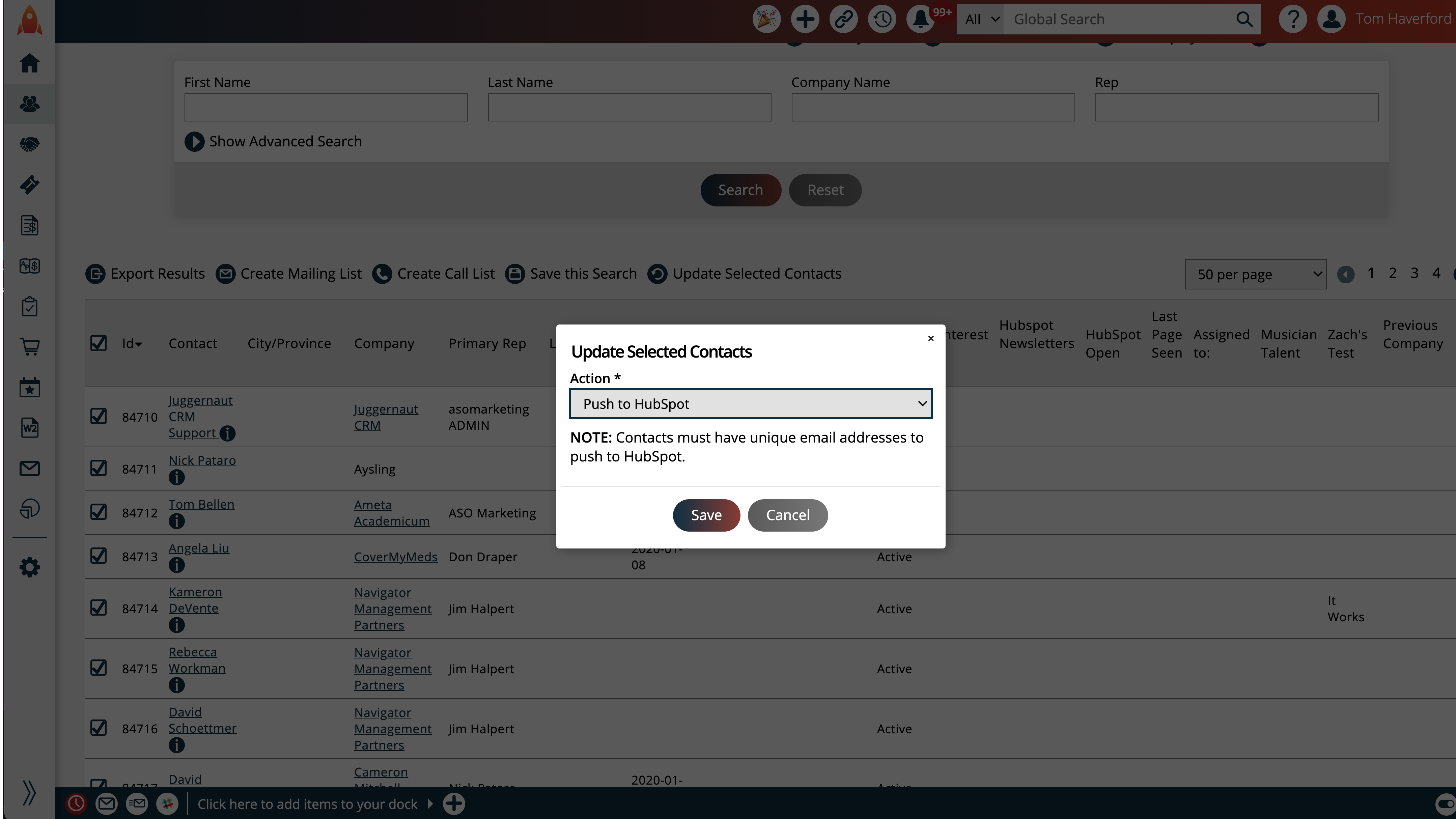Save the Update Selected Contacts action

pyautogui.click(x=706, y=515)
